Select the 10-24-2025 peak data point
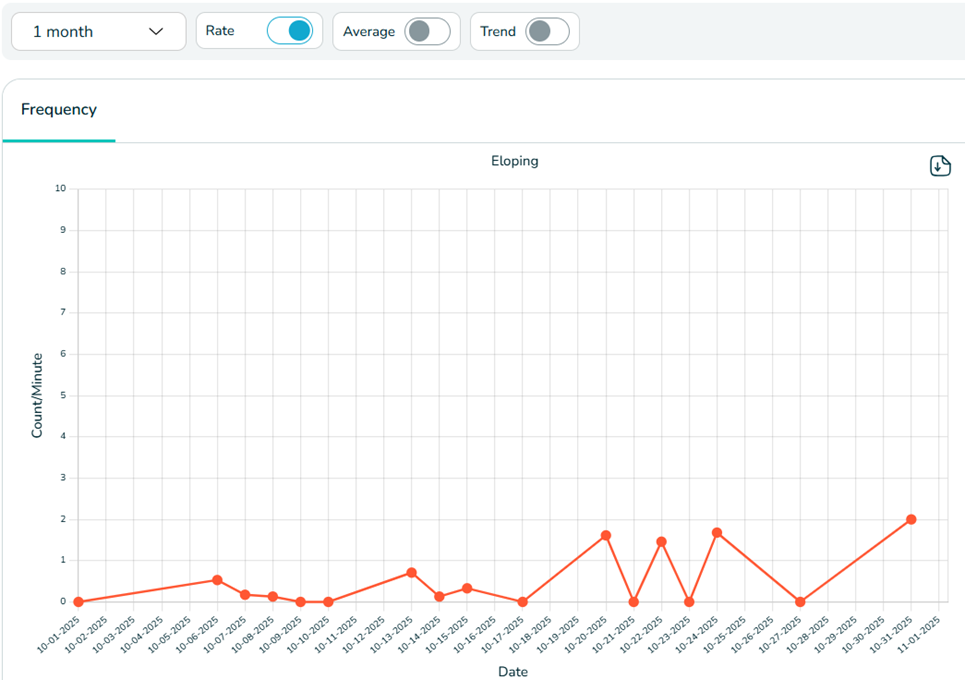 point(717,533)
